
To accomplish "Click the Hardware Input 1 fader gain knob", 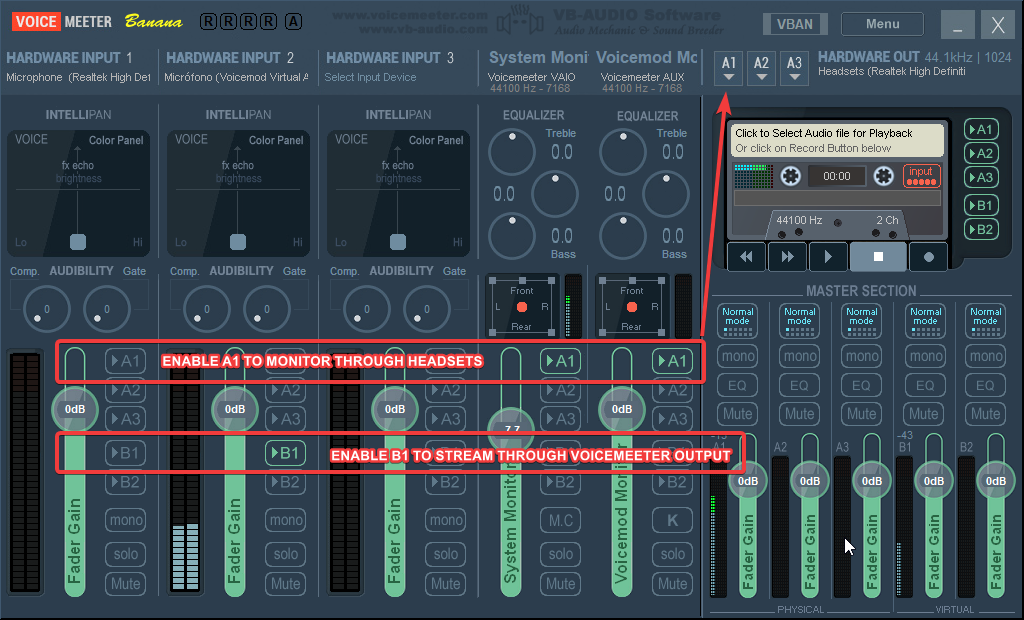I will 74,409.
